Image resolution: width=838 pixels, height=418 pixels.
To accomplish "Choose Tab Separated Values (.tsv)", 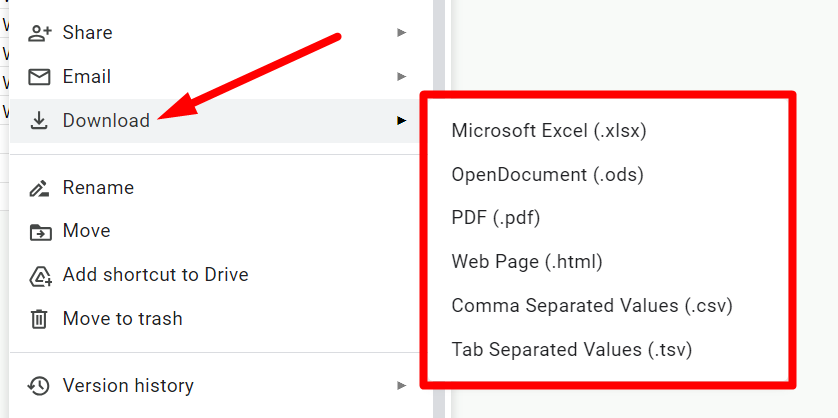I will (571, 350).
